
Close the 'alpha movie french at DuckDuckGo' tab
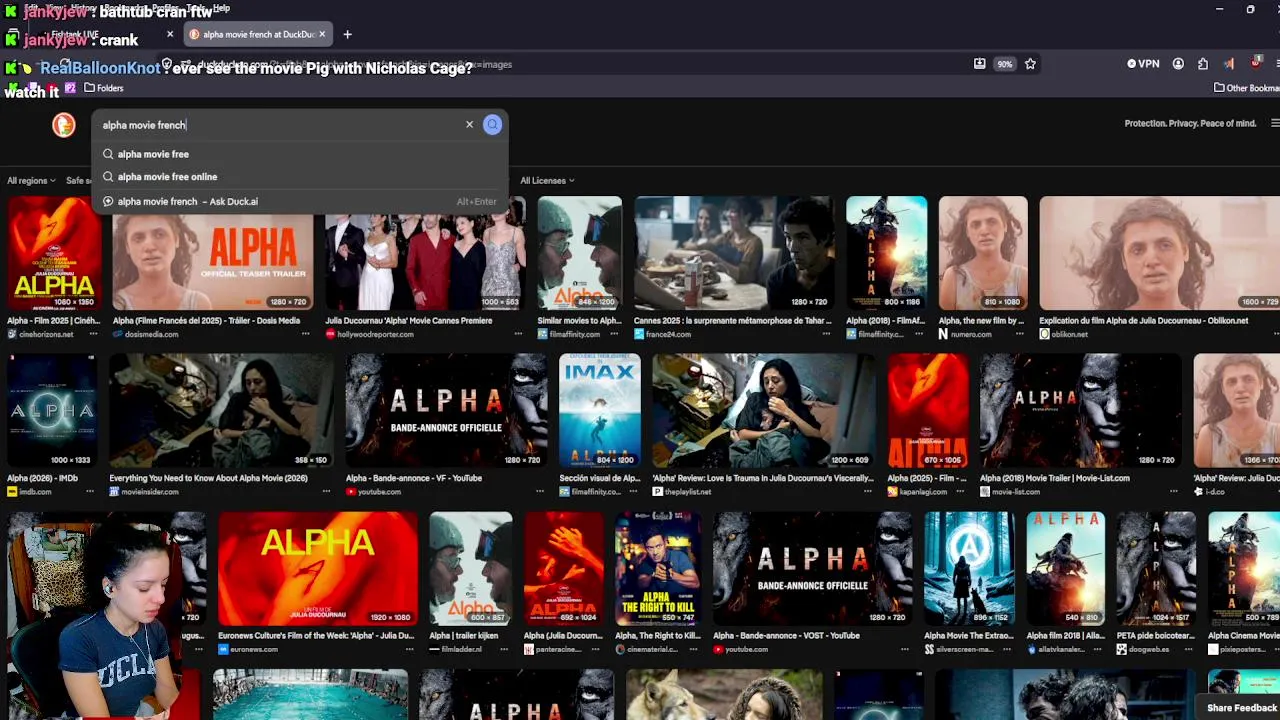coord(322,34)
